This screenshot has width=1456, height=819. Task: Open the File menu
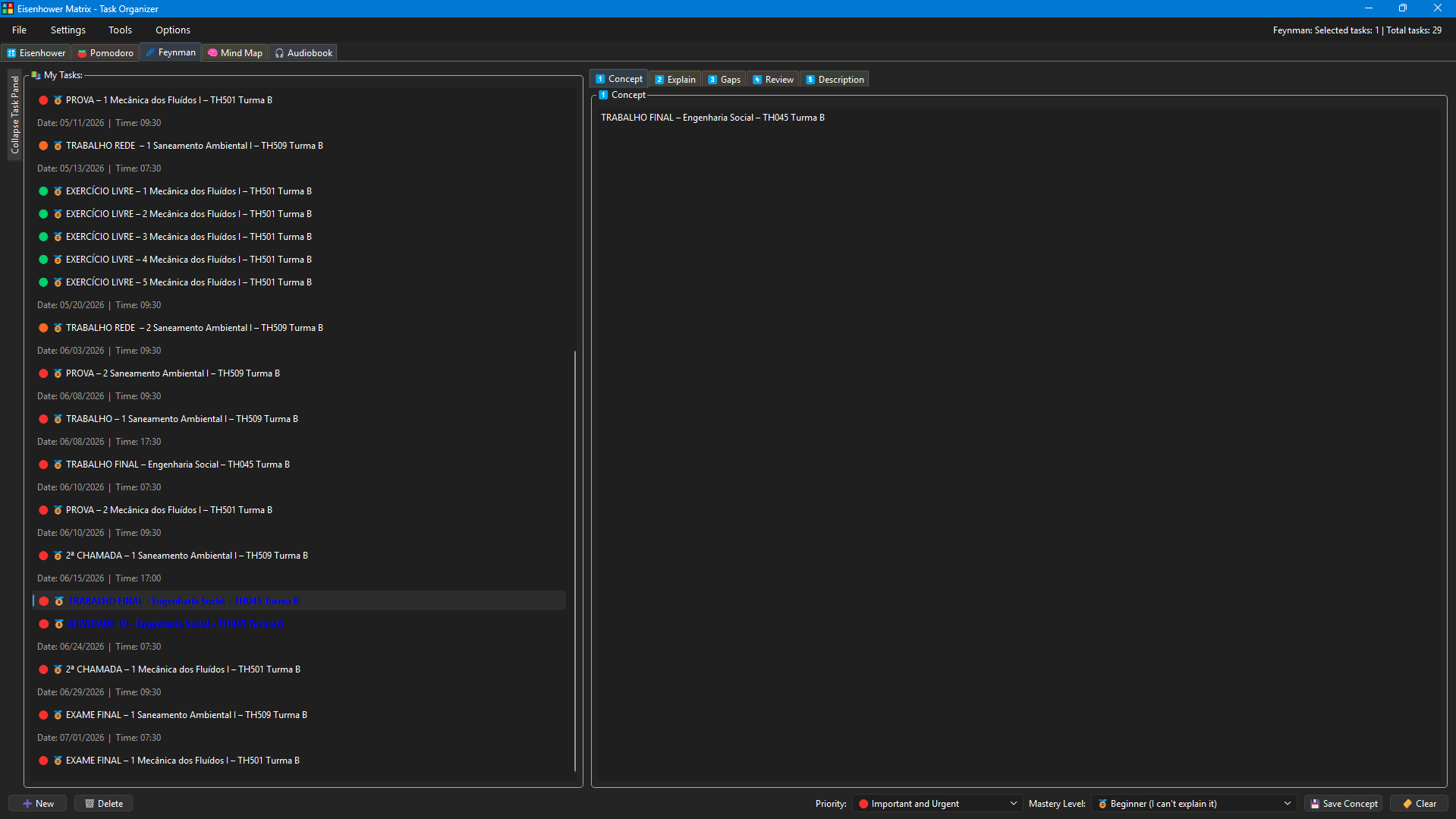click(19, 30)
